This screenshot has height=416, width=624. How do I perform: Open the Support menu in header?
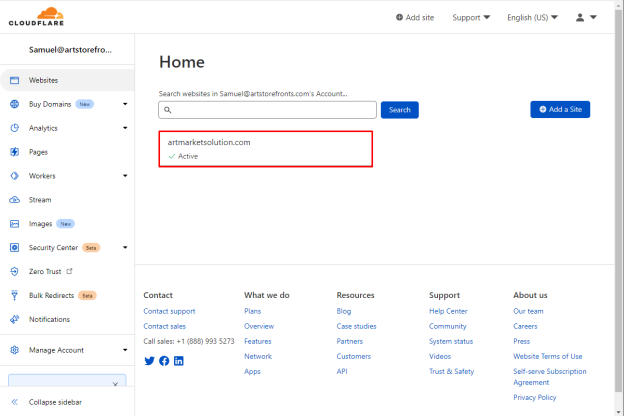pos(471,18)
